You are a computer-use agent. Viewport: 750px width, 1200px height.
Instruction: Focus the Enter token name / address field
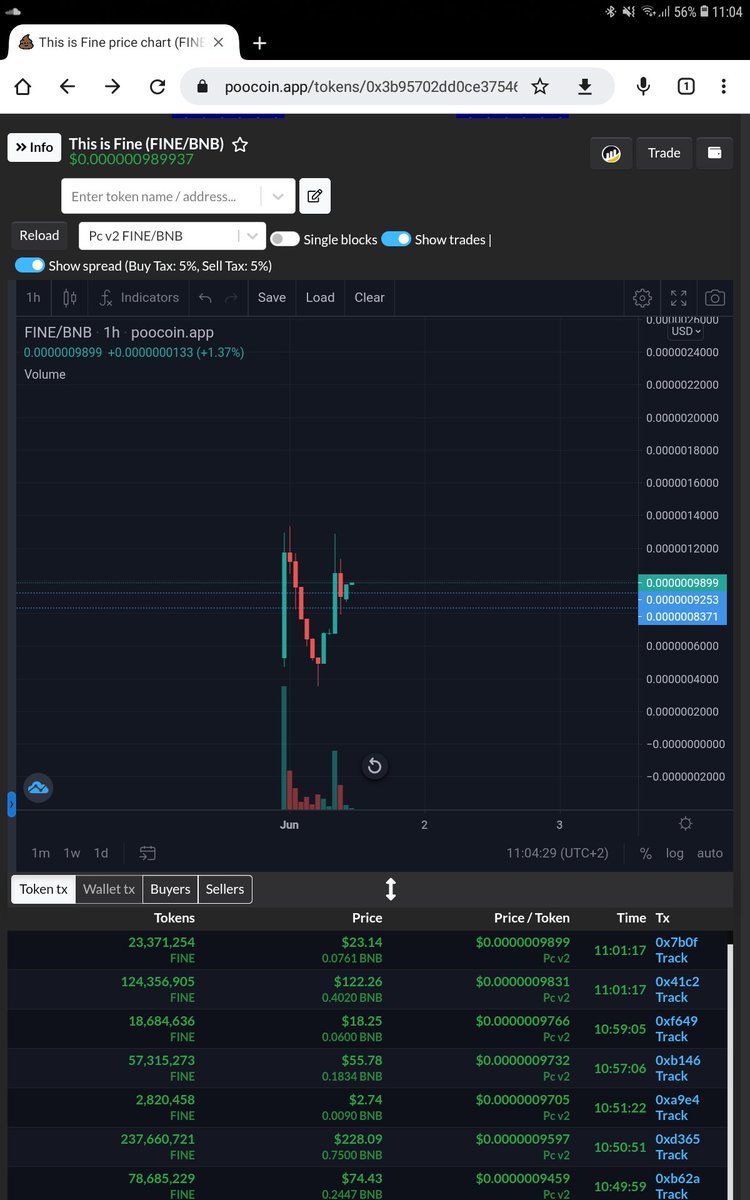tap(162, 196)
